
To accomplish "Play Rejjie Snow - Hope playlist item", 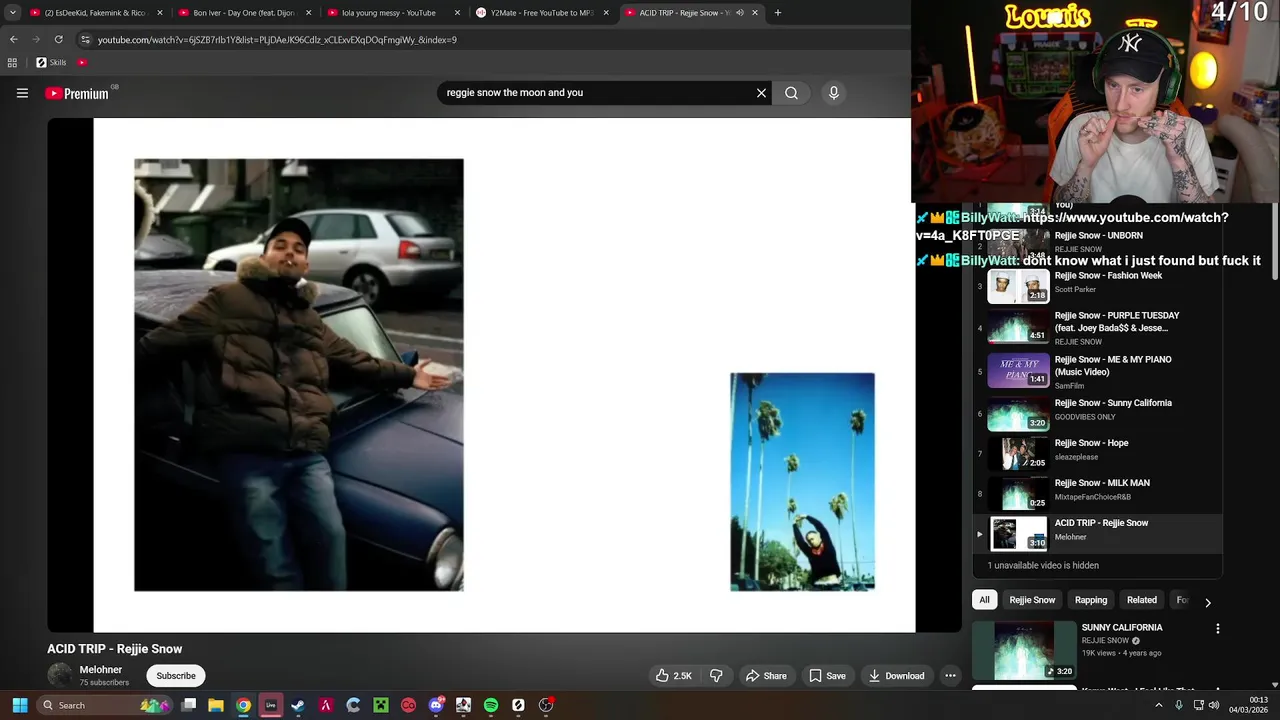I will (x=1098, y=454).
